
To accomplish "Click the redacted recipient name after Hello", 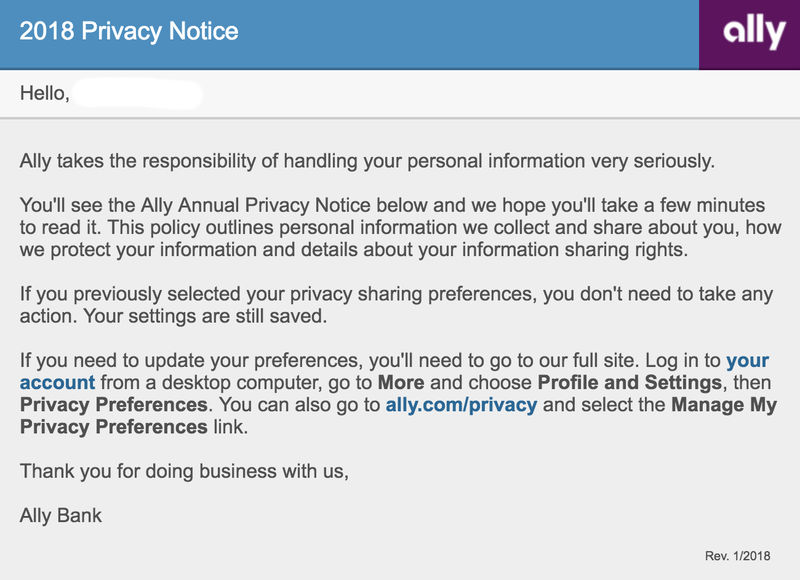I will click(139, 95).
